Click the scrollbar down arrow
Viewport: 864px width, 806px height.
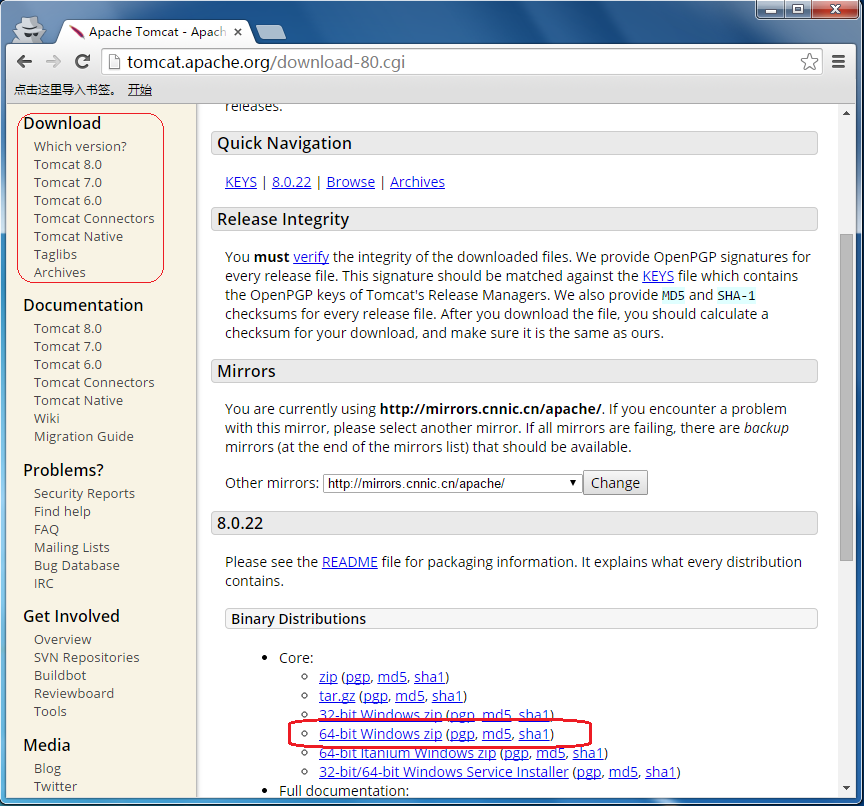[x=846, y=788]
